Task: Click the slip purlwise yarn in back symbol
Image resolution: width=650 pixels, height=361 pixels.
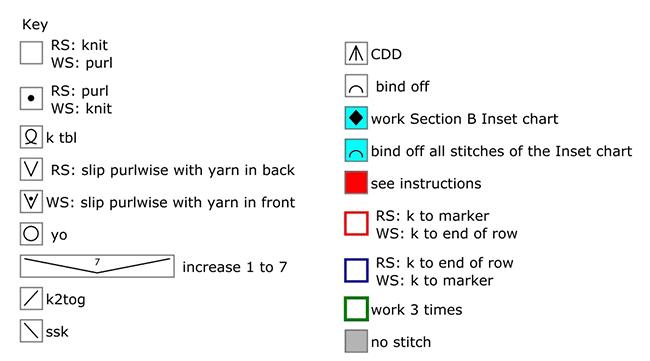Action: pyautogui.click(x=31, y=170)
